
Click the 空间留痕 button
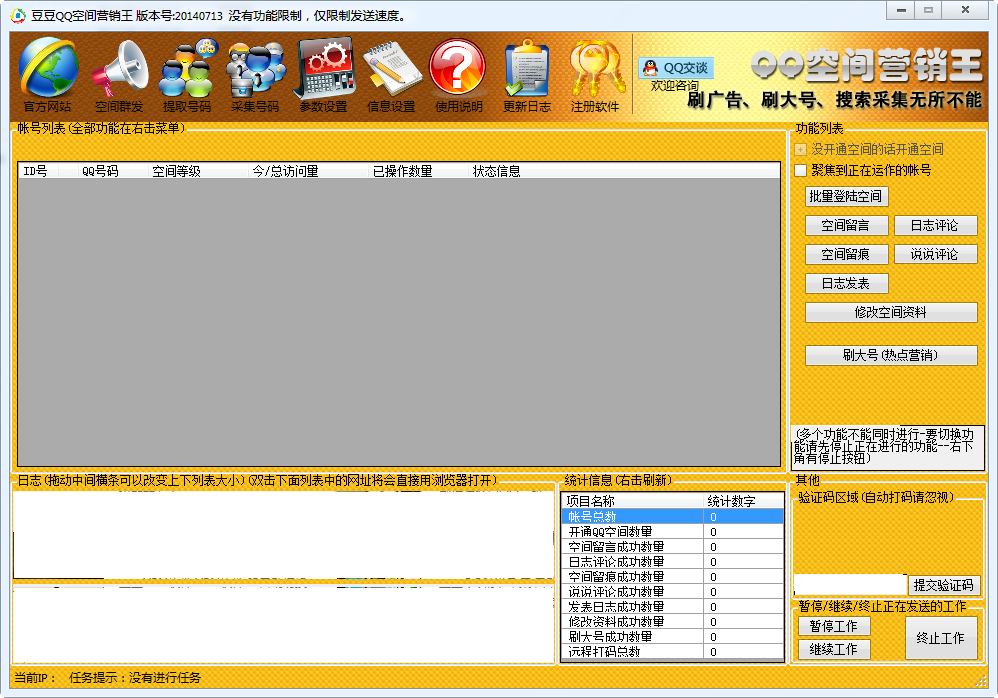tap(846, 255)
